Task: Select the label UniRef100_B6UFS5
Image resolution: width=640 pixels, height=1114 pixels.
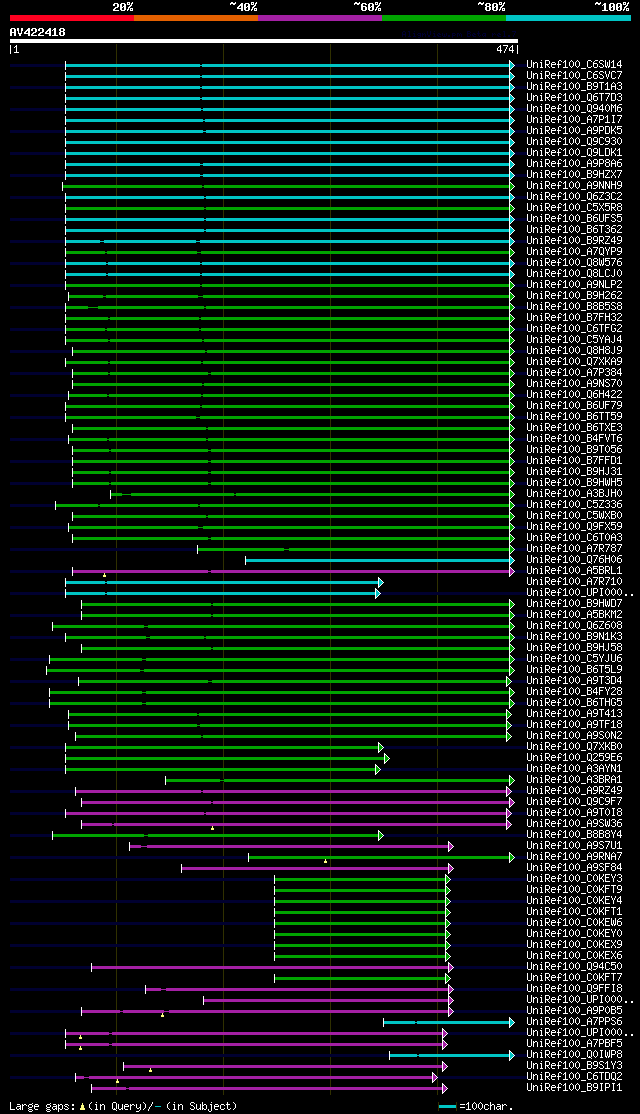Action: tap(575, 219)
